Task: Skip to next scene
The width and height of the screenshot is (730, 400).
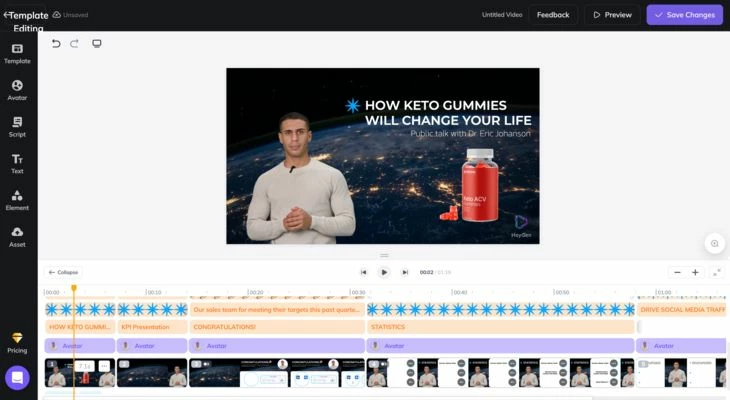Action: 405,272
